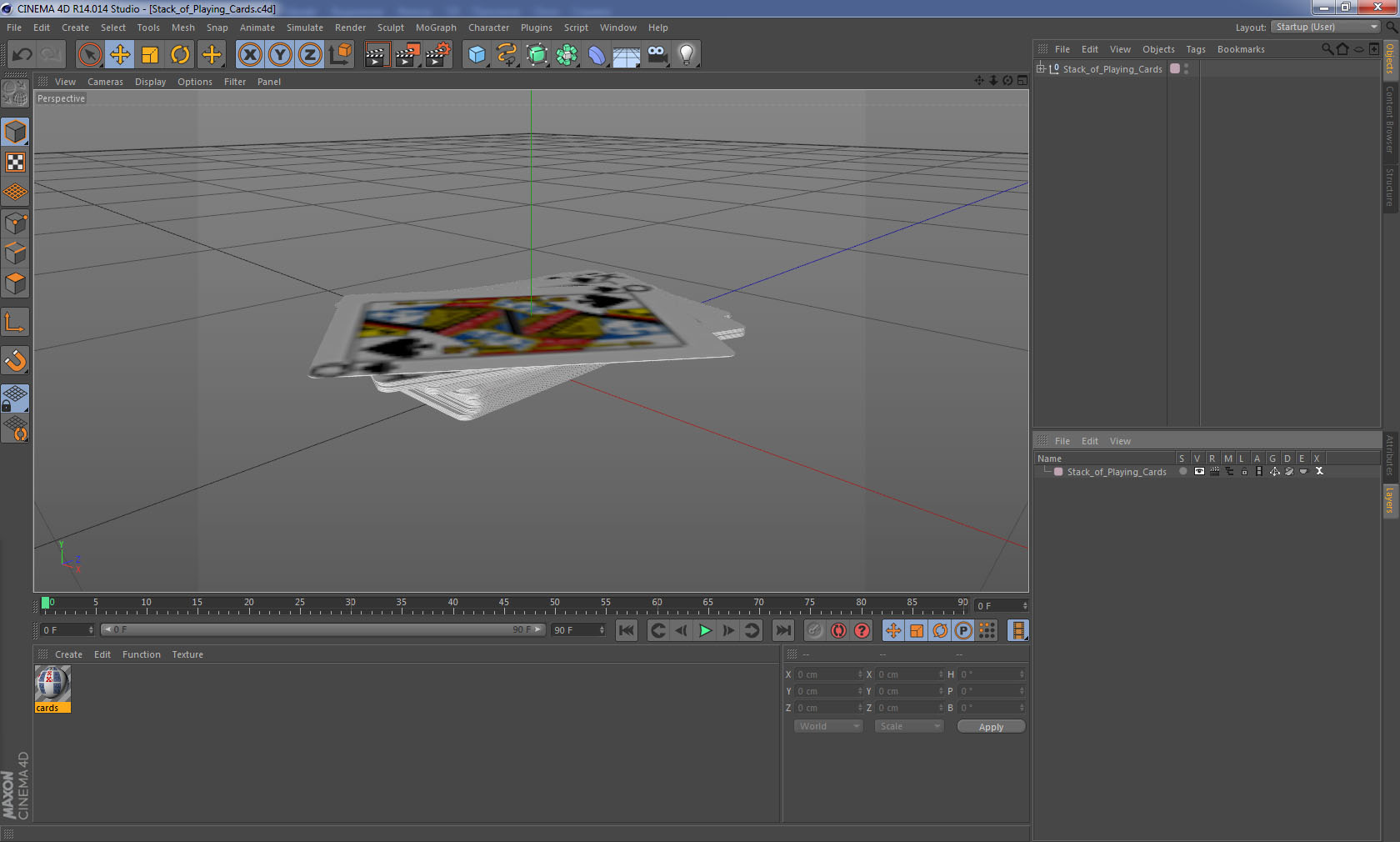This screenshot has height=842, width=1400.
Task: Add a Light object
Action: click(x=687, y=55)
